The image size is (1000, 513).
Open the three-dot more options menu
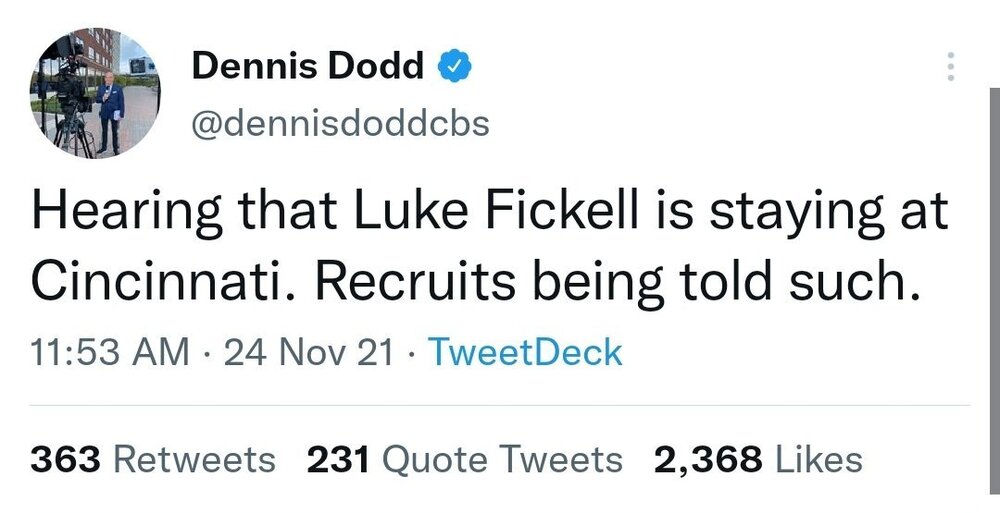[x=950, y=66]
